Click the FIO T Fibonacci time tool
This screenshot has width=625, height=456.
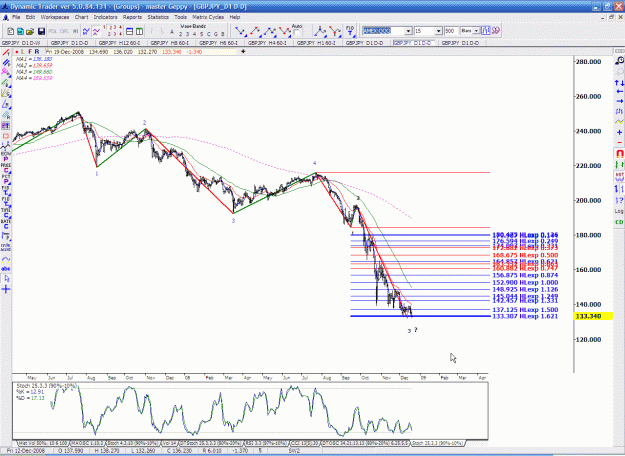[350, 31]
